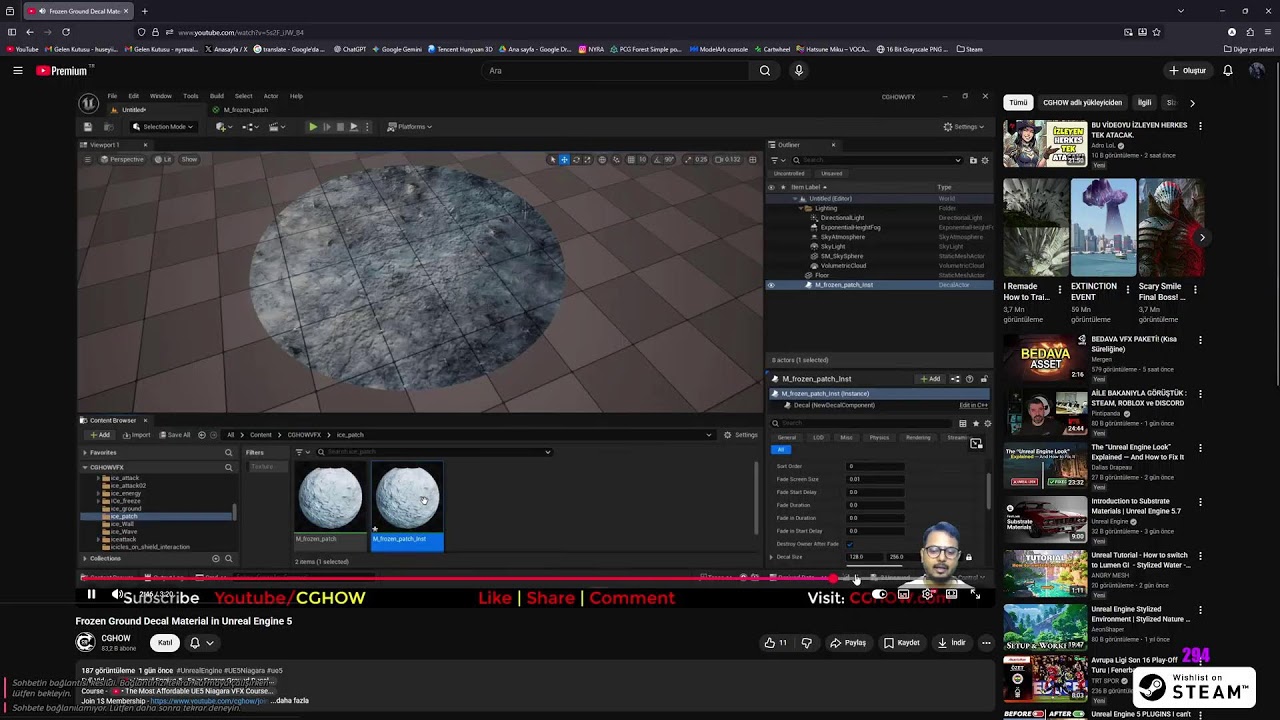Open the Unreal Window menu

pos(160,96)
